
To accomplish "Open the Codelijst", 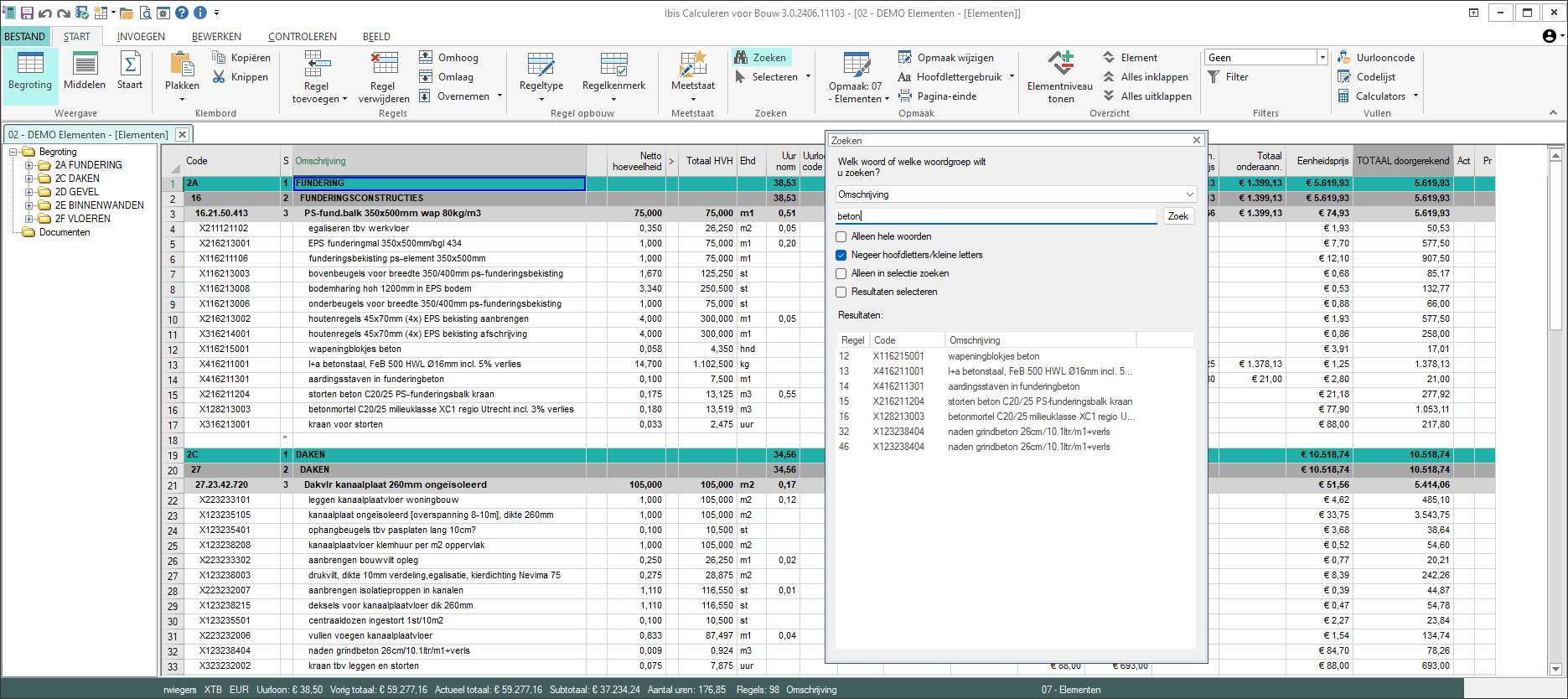I will 1367,76.
